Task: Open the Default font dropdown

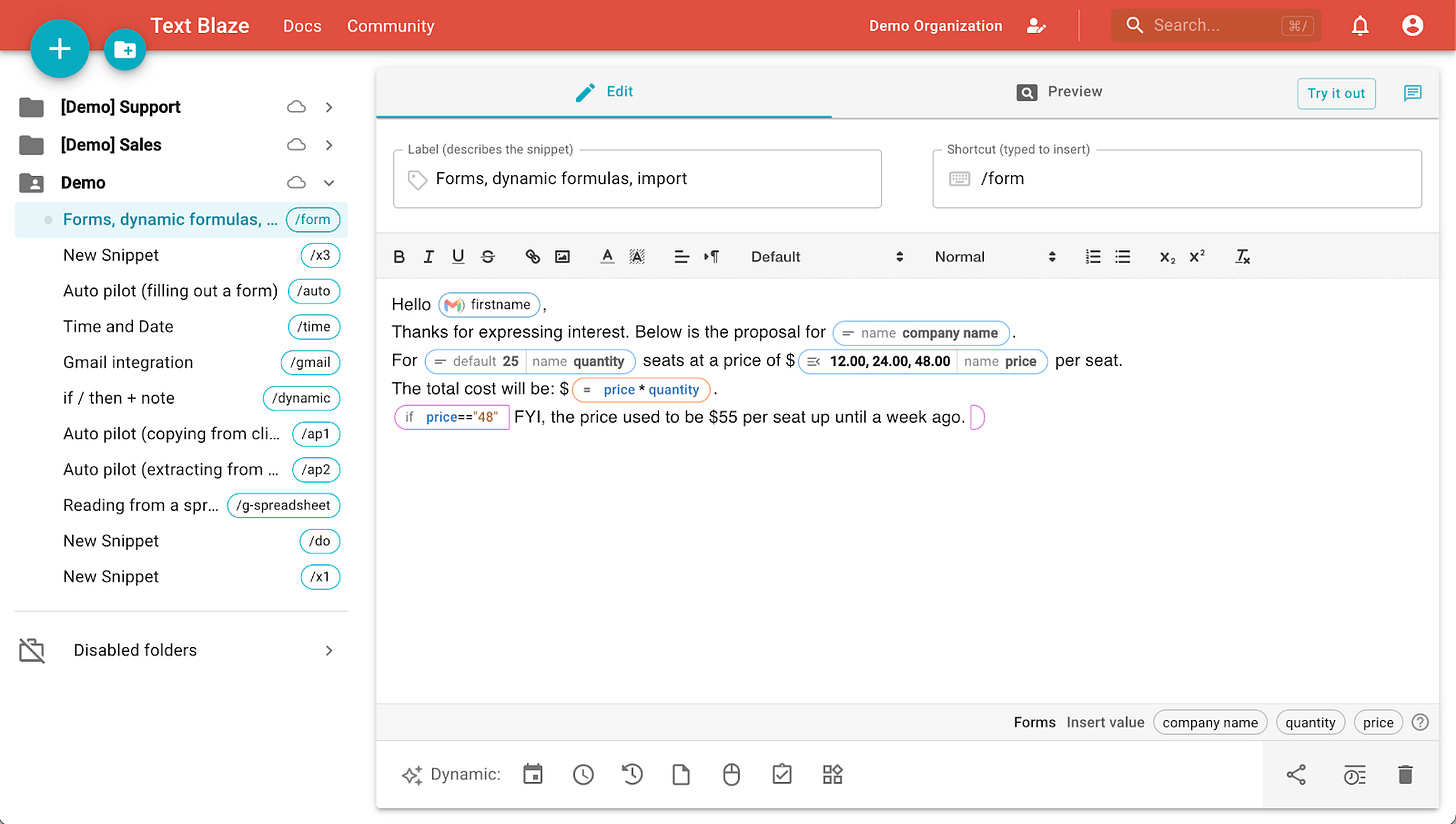Action: 827,257
